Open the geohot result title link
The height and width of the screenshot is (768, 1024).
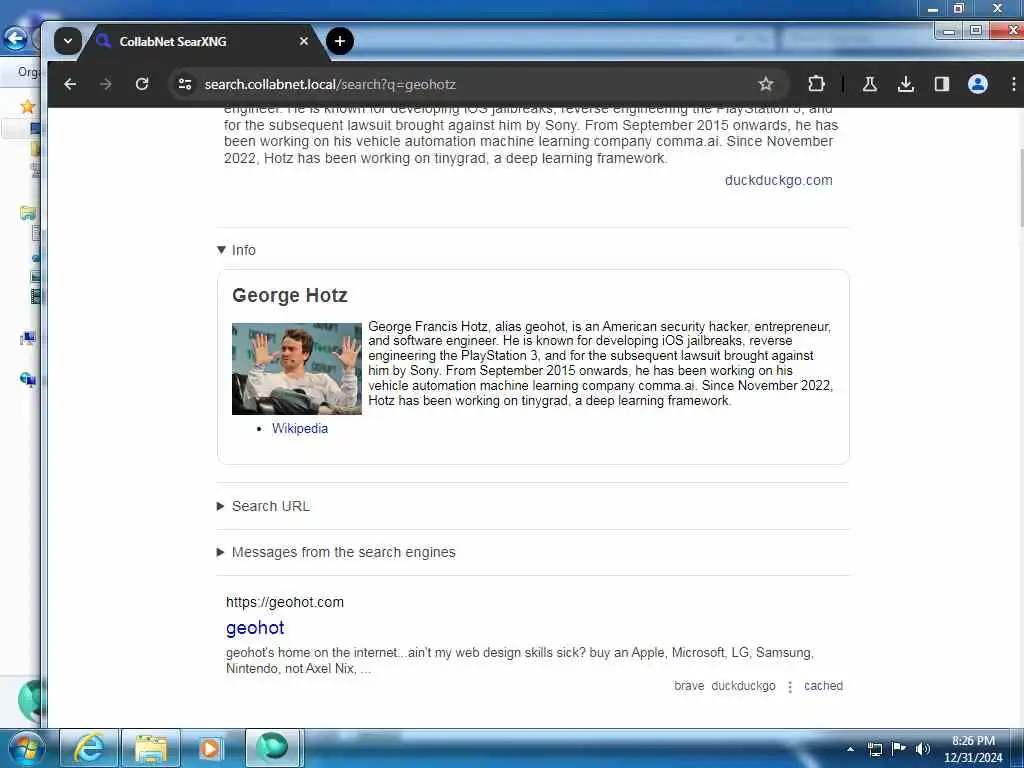tap(255, 628)
